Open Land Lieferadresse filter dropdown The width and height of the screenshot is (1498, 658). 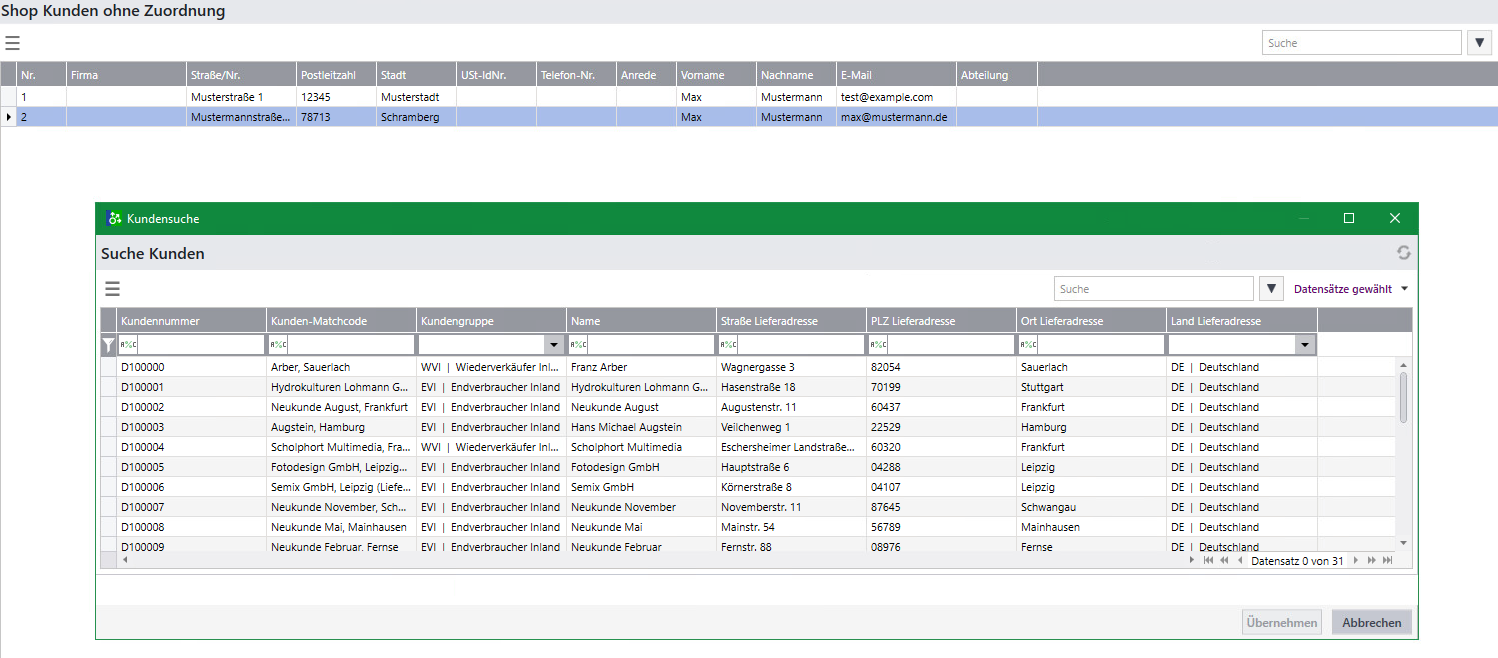pos(1304,345)
